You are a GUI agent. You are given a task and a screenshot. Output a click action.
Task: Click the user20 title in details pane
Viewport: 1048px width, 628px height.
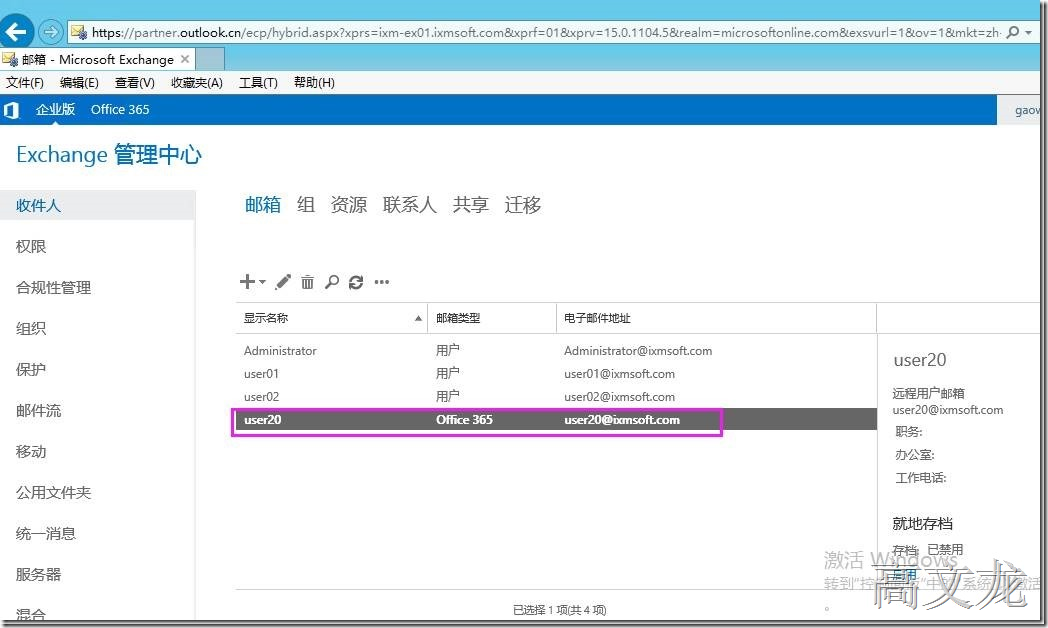[920, 360]
